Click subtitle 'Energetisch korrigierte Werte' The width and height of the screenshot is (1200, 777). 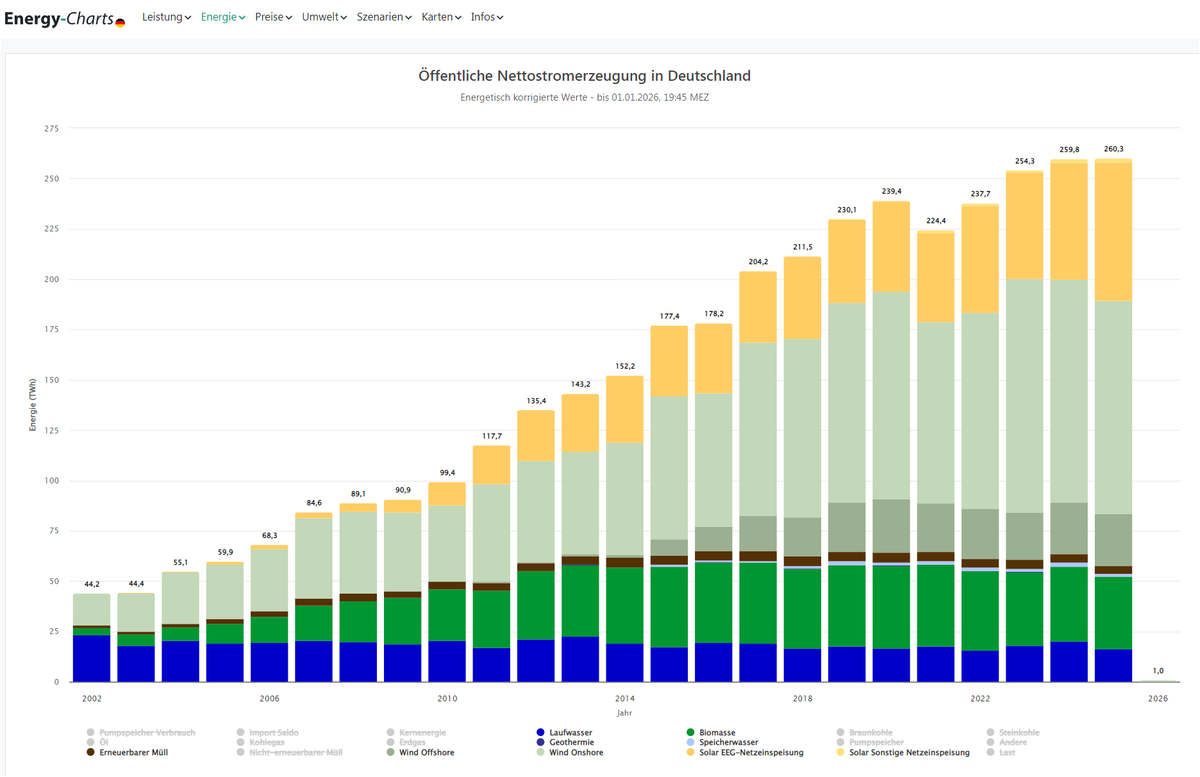point(524,98)
